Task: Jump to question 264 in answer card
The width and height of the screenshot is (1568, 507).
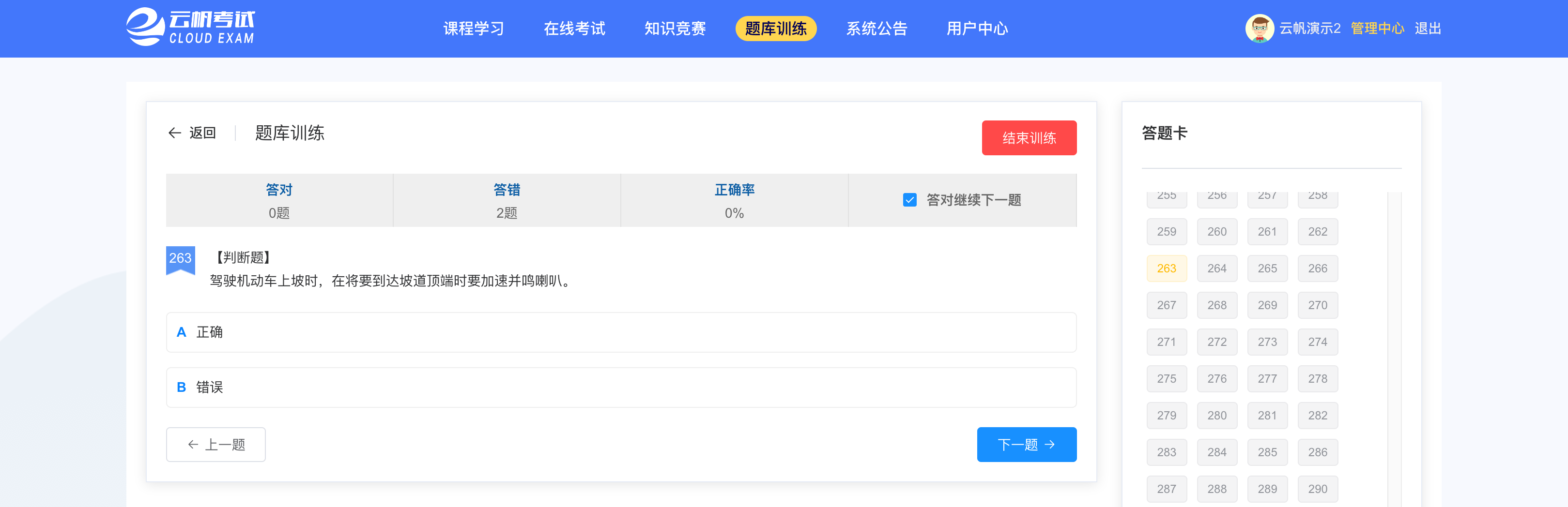Action: [x=1217, y=268]
